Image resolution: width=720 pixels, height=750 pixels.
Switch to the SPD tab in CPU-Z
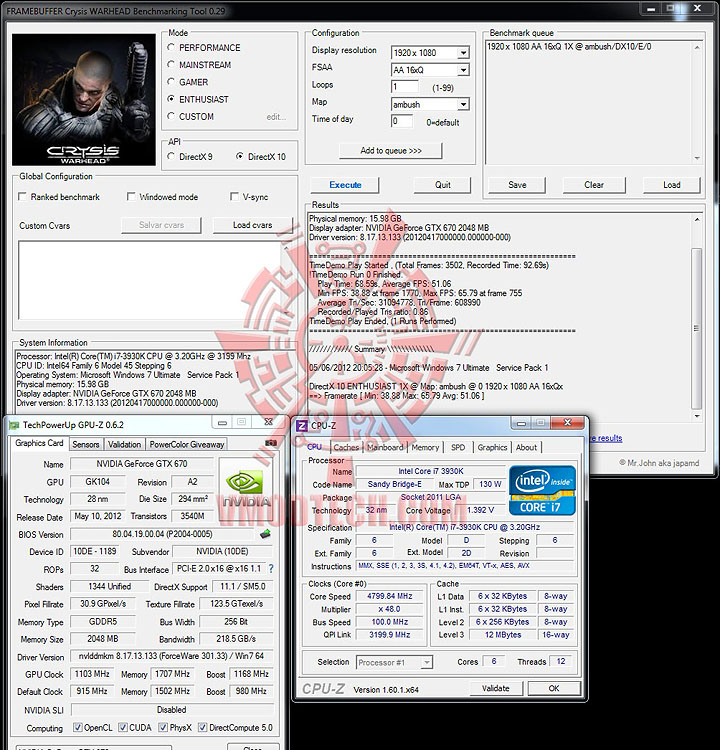click(458, 447)
